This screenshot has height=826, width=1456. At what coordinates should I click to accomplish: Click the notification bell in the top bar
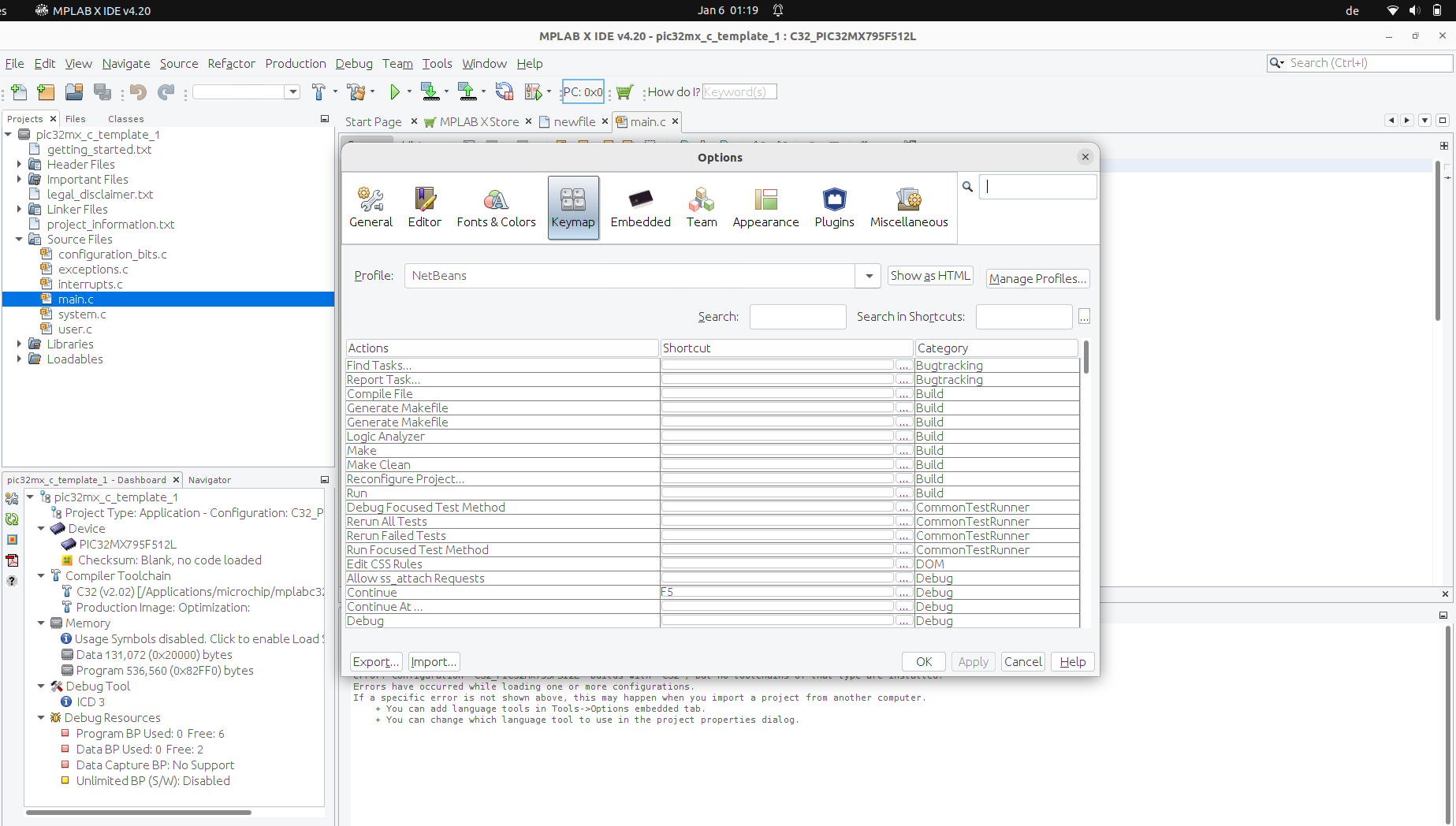[778, 10]
